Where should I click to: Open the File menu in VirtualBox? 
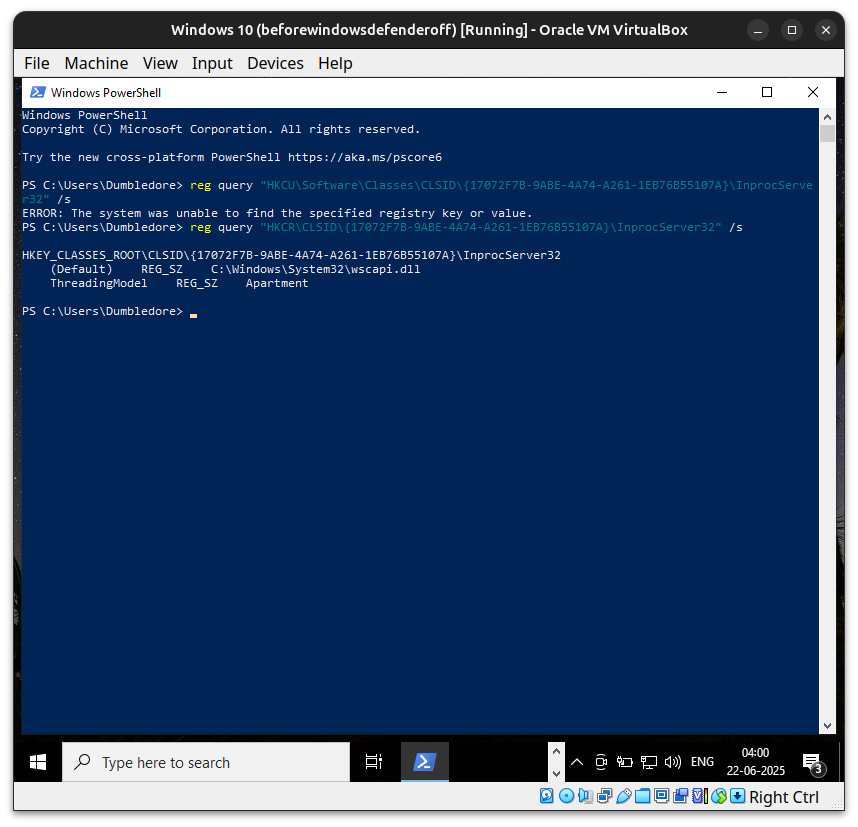(37, 63)
